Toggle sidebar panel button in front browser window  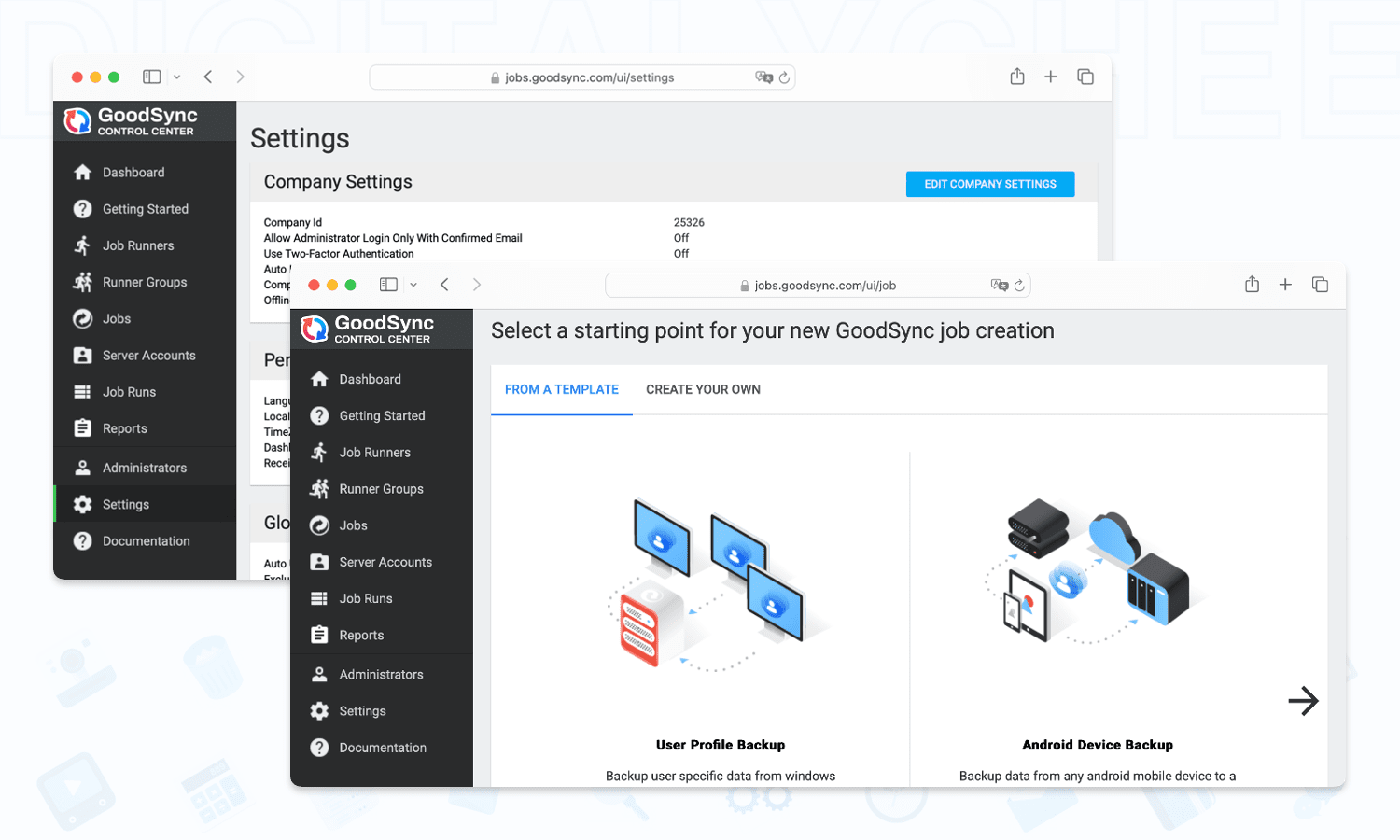click(388, 285)
